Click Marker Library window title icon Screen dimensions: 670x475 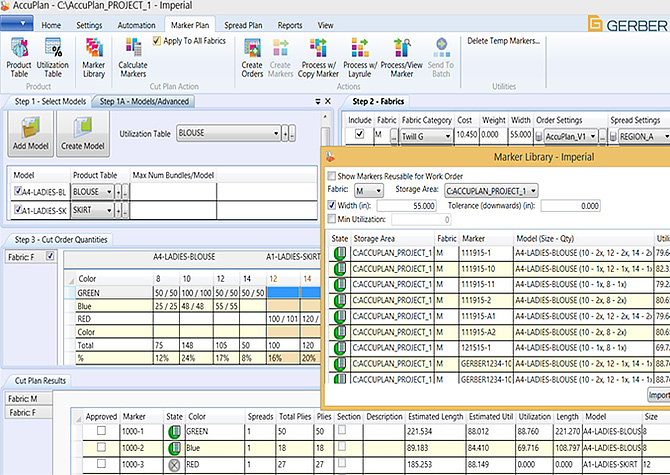pos(330,157)
